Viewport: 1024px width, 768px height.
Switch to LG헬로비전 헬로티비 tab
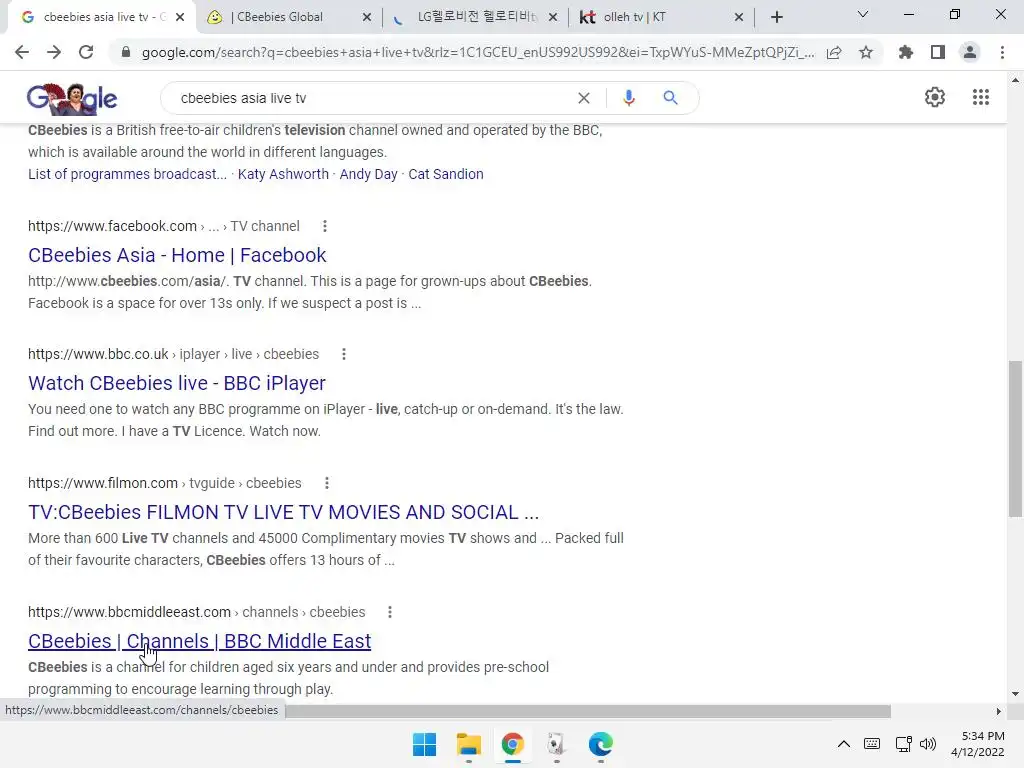point(473,17)
